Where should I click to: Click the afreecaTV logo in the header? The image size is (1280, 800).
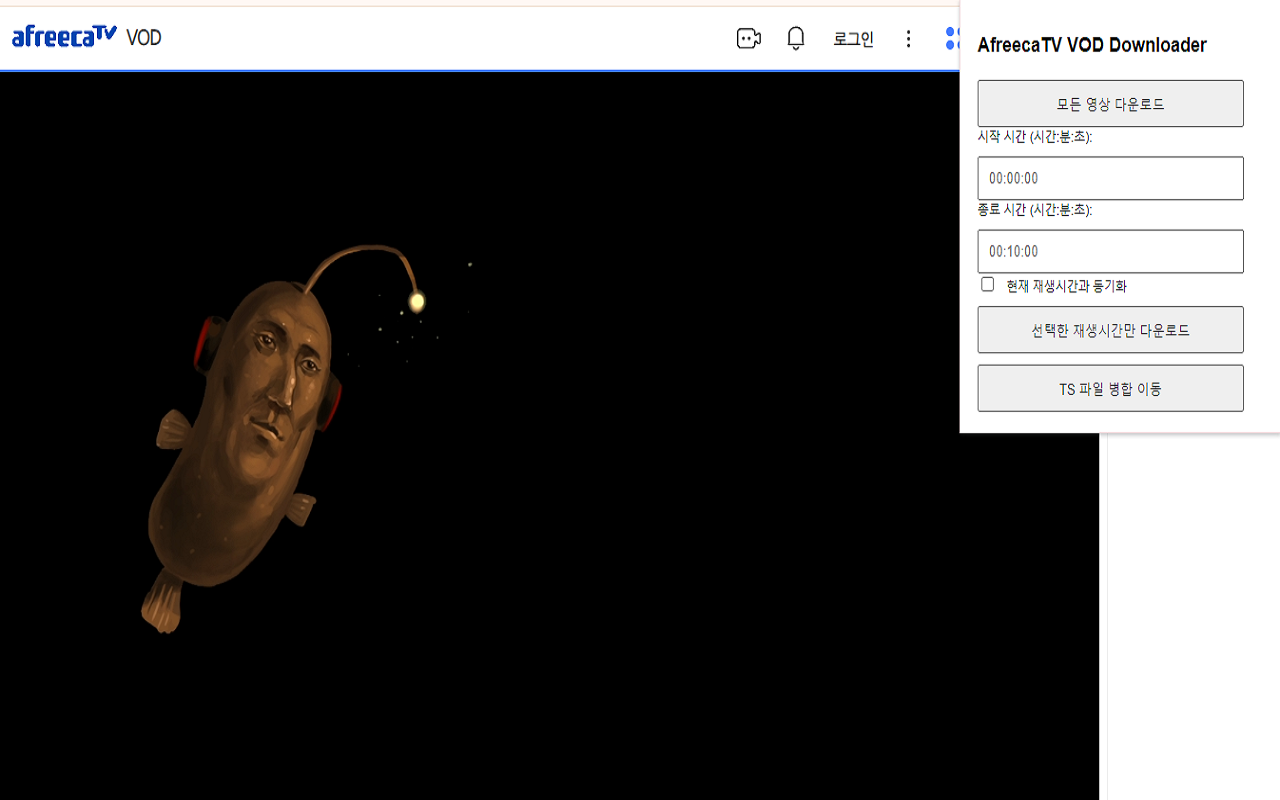tap(63, 36)
